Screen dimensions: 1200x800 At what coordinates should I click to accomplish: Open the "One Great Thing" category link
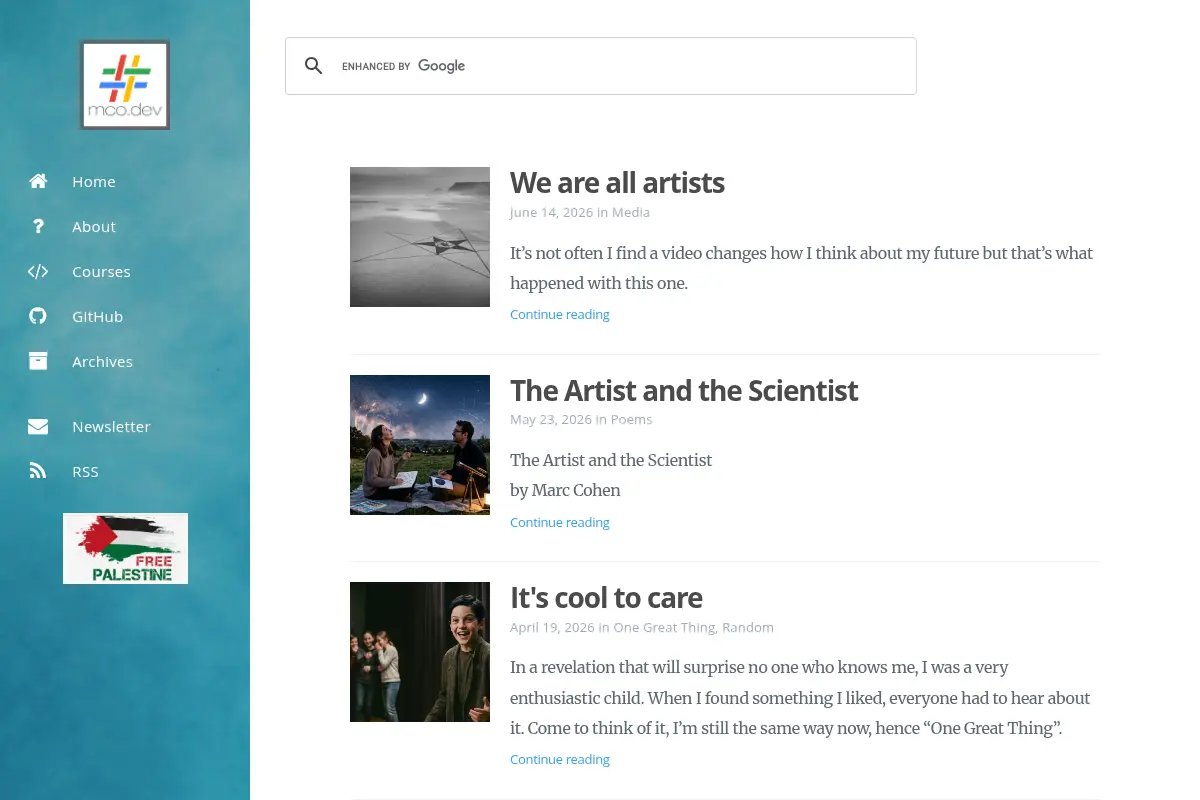tap(664, 627)
